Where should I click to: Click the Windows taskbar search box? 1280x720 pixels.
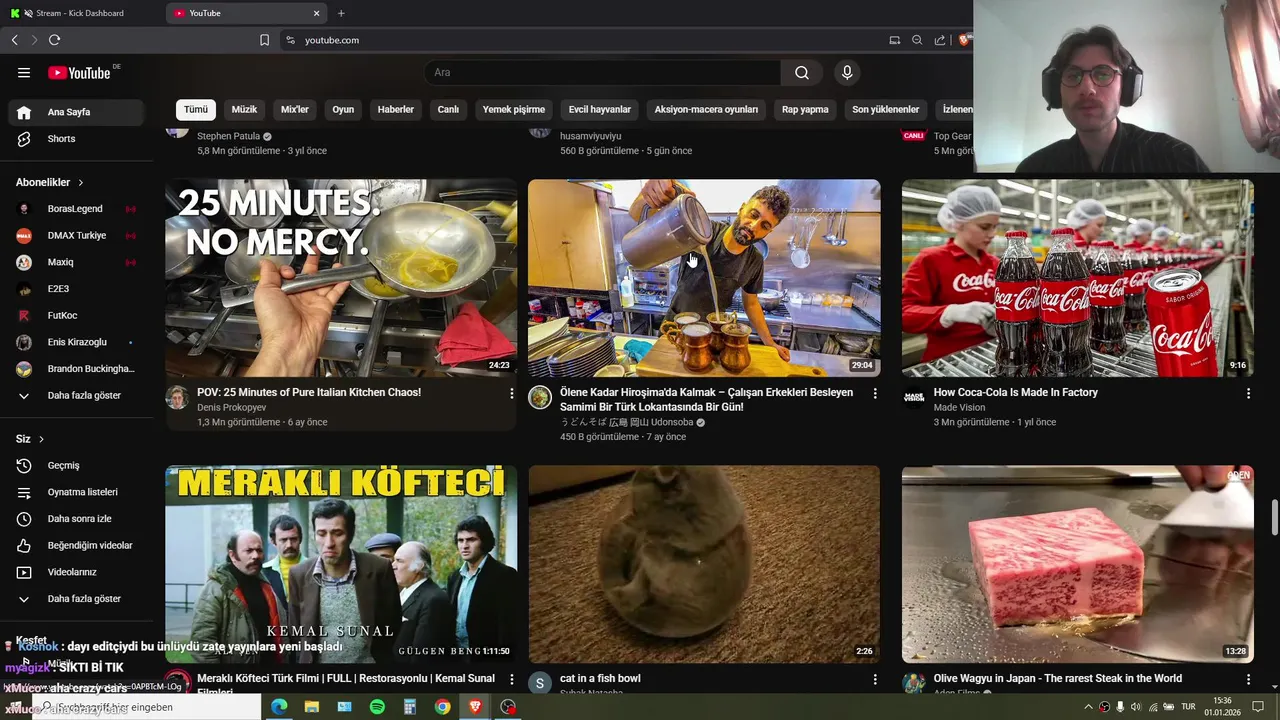146,707
